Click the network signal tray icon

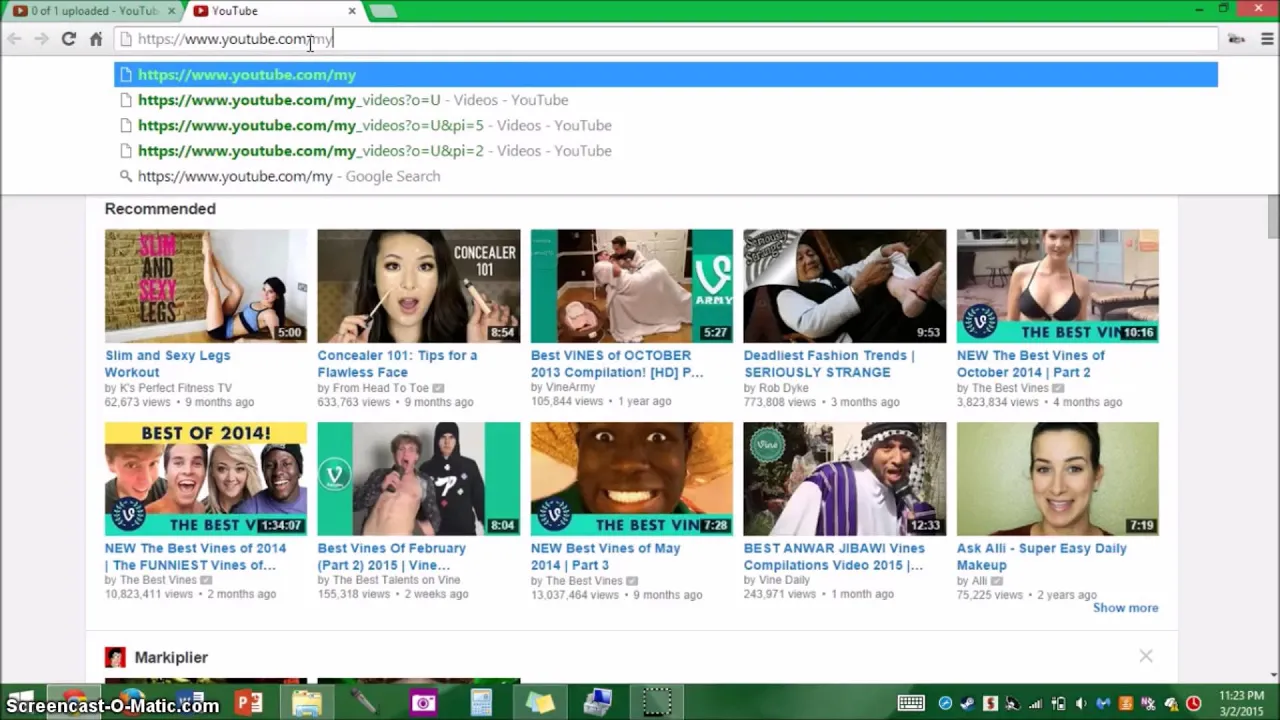(1036, 703)
